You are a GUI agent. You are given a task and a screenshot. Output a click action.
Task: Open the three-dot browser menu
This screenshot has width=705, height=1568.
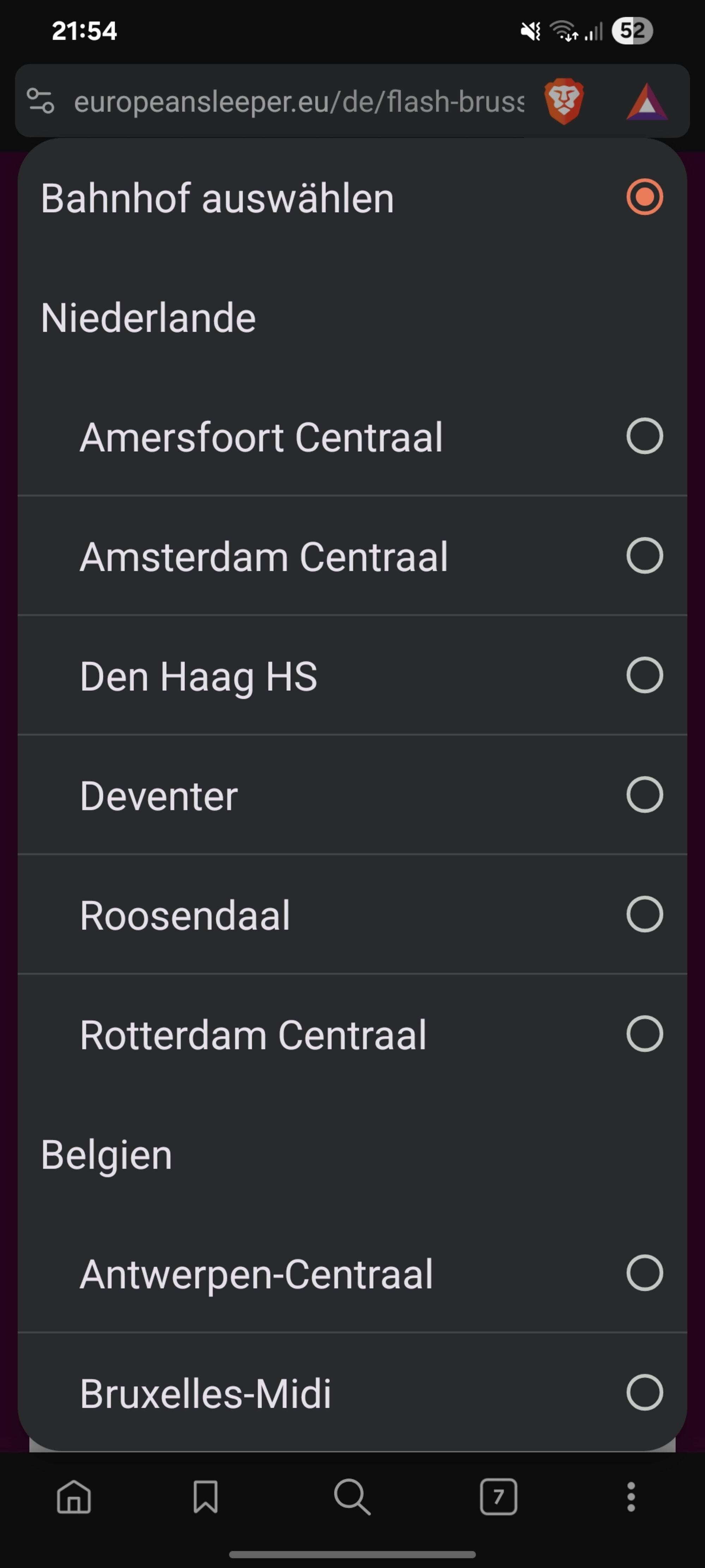[x=631, y=1497]
